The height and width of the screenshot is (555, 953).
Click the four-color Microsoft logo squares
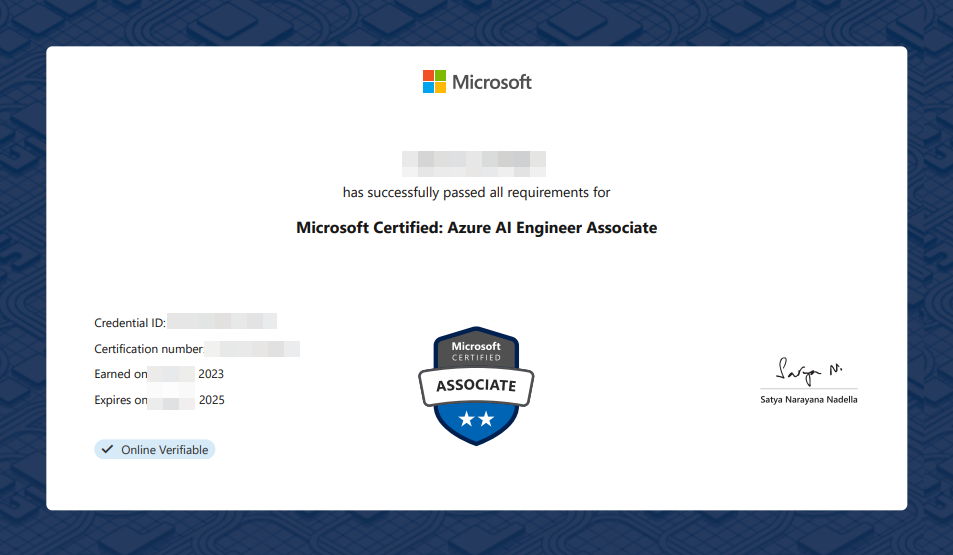434,82
